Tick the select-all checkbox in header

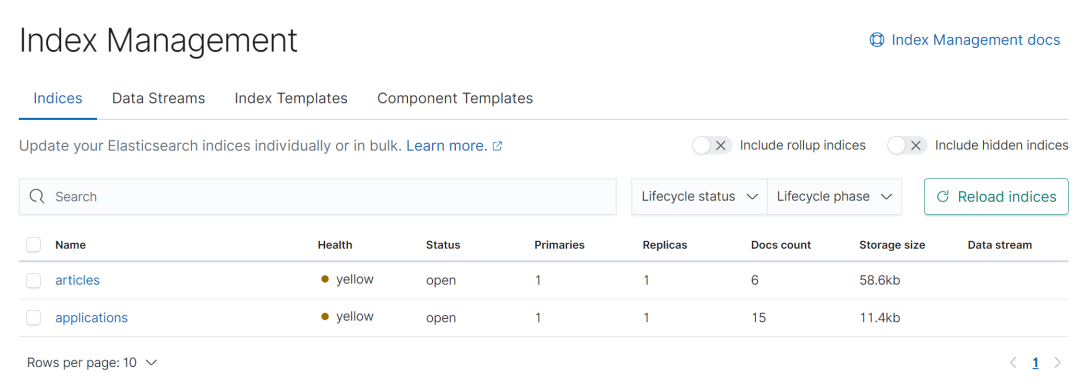[x=33, y=245]
